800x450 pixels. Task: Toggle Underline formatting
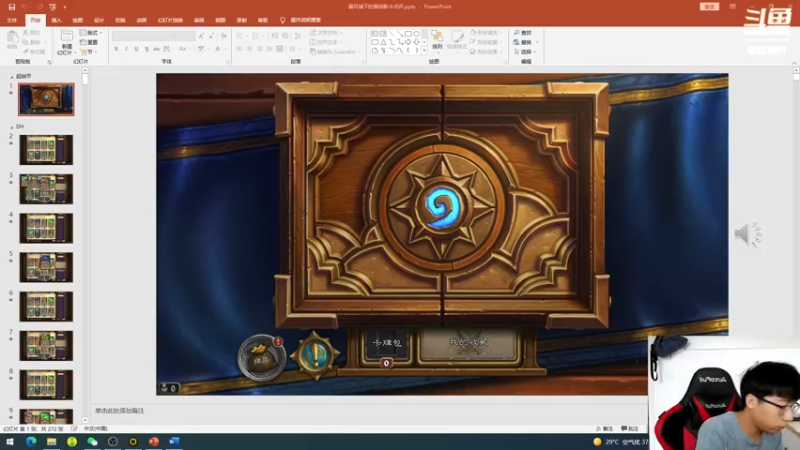pos(136,49)
